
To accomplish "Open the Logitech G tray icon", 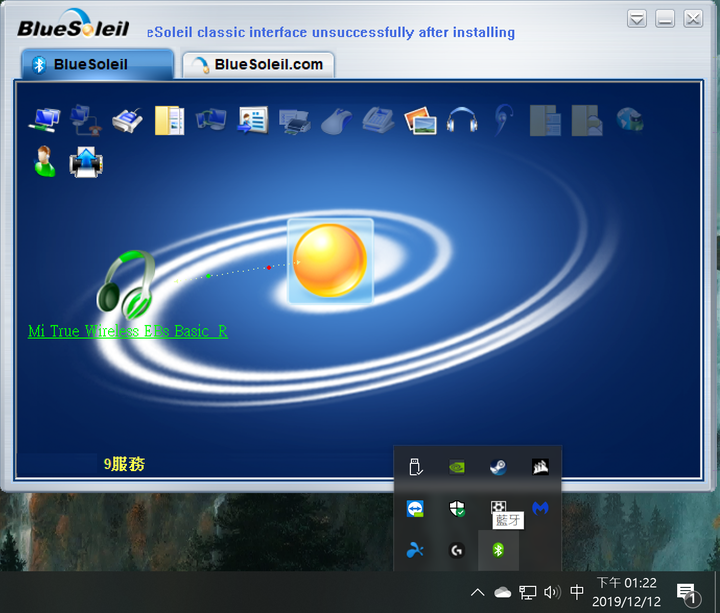I will [457, 550].
